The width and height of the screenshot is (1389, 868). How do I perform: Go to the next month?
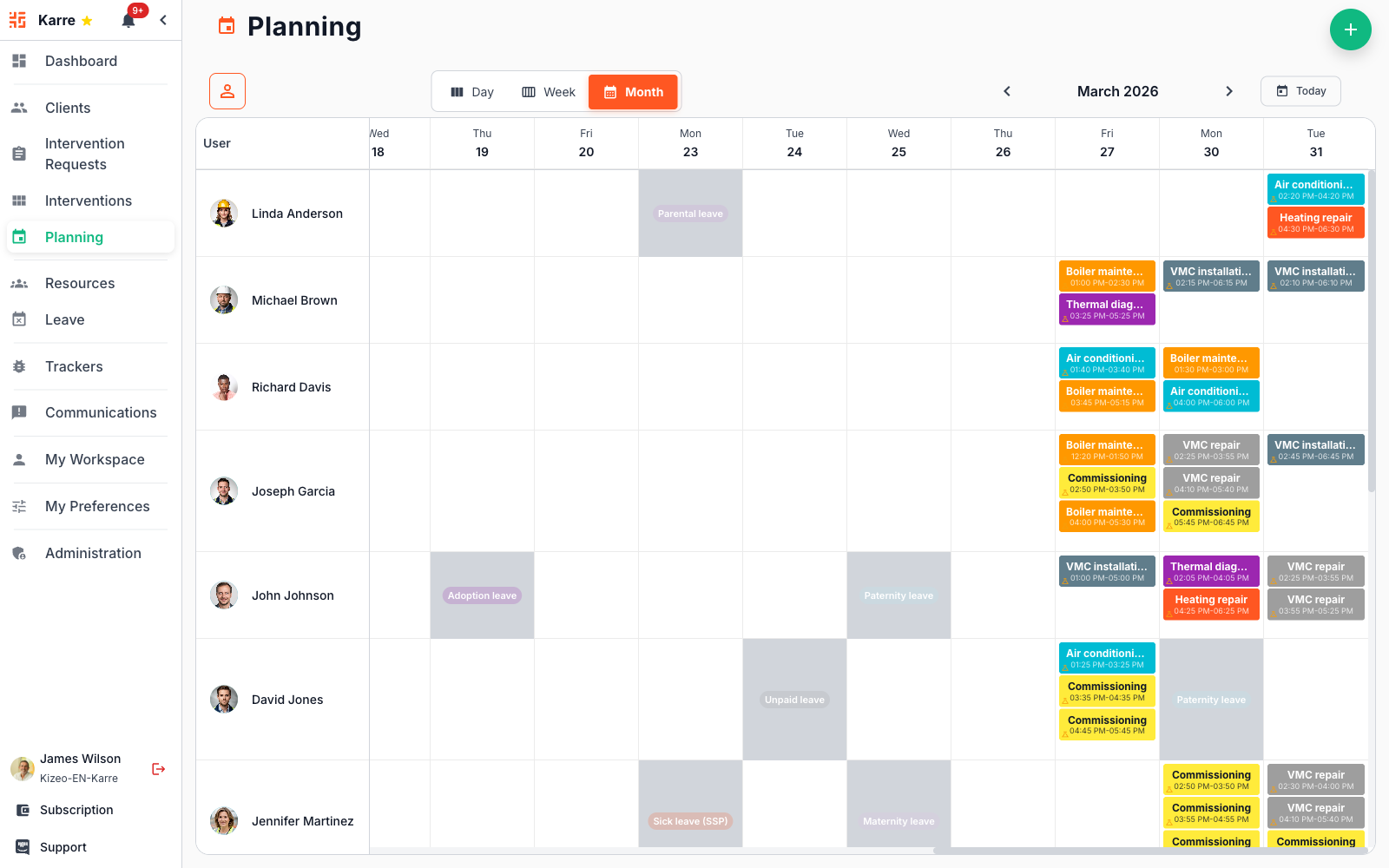click(1228, 91)
